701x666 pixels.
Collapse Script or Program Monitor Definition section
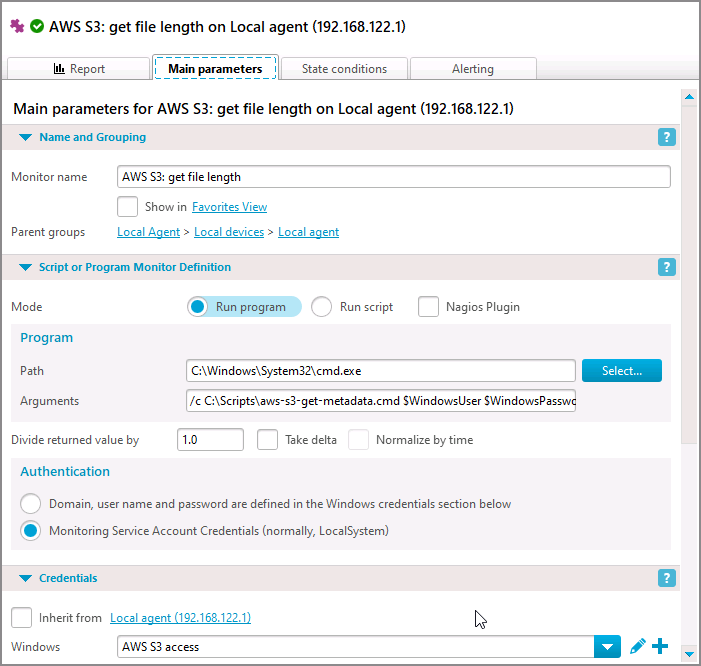(x=25, y=267)
